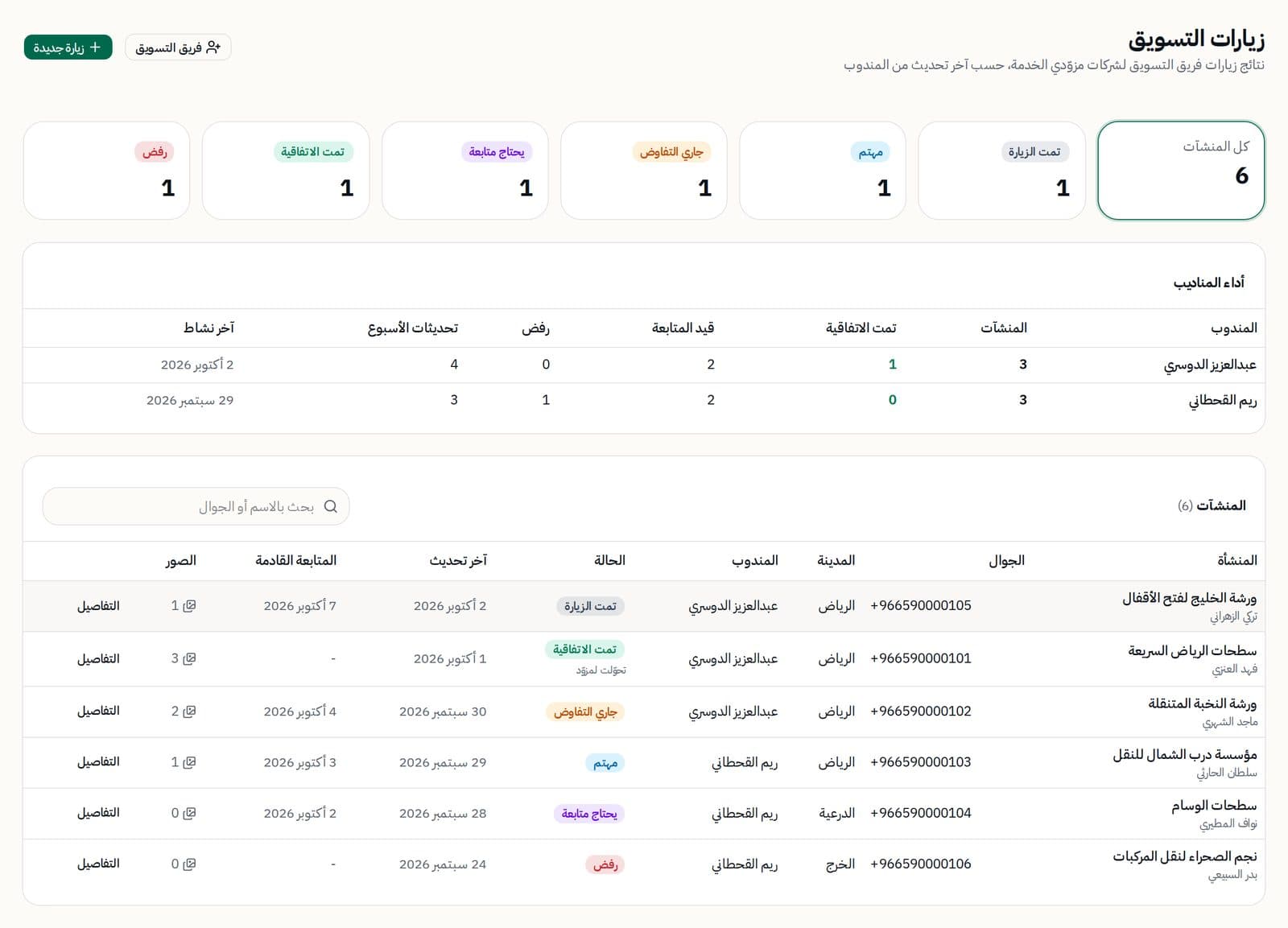Open photos icon for مؤسسة درب الشمال للنقل
This screenshot has height=928, width=1288.
point(189,762)
